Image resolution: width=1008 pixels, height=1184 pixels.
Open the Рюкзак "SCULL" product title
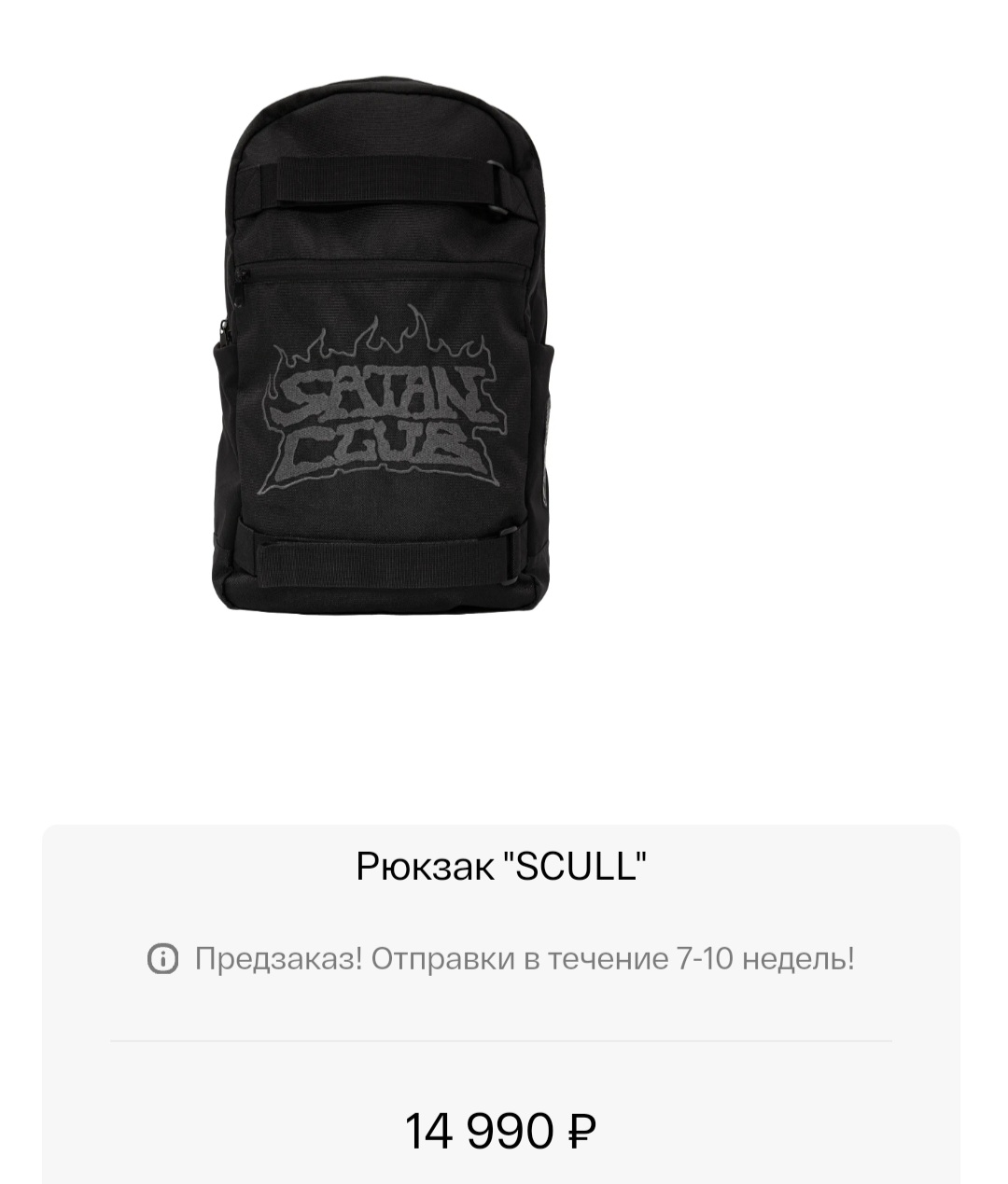(x=501, y=867)
